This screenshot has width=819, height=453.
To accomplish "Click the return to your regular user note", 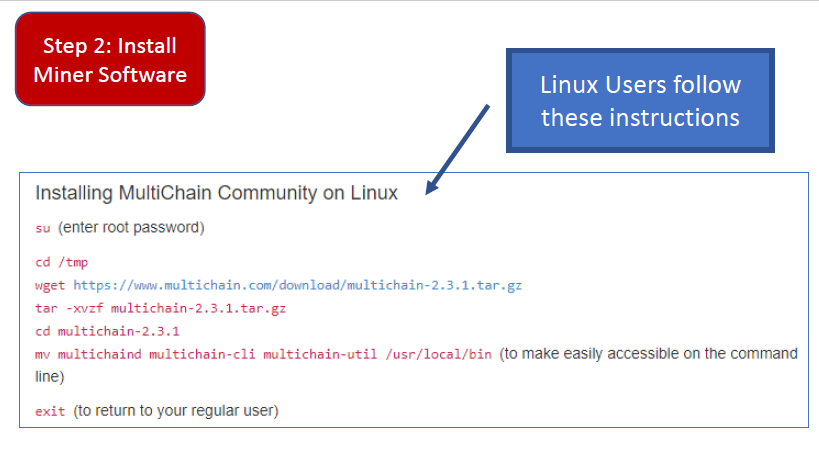I will tap(175, 411).
